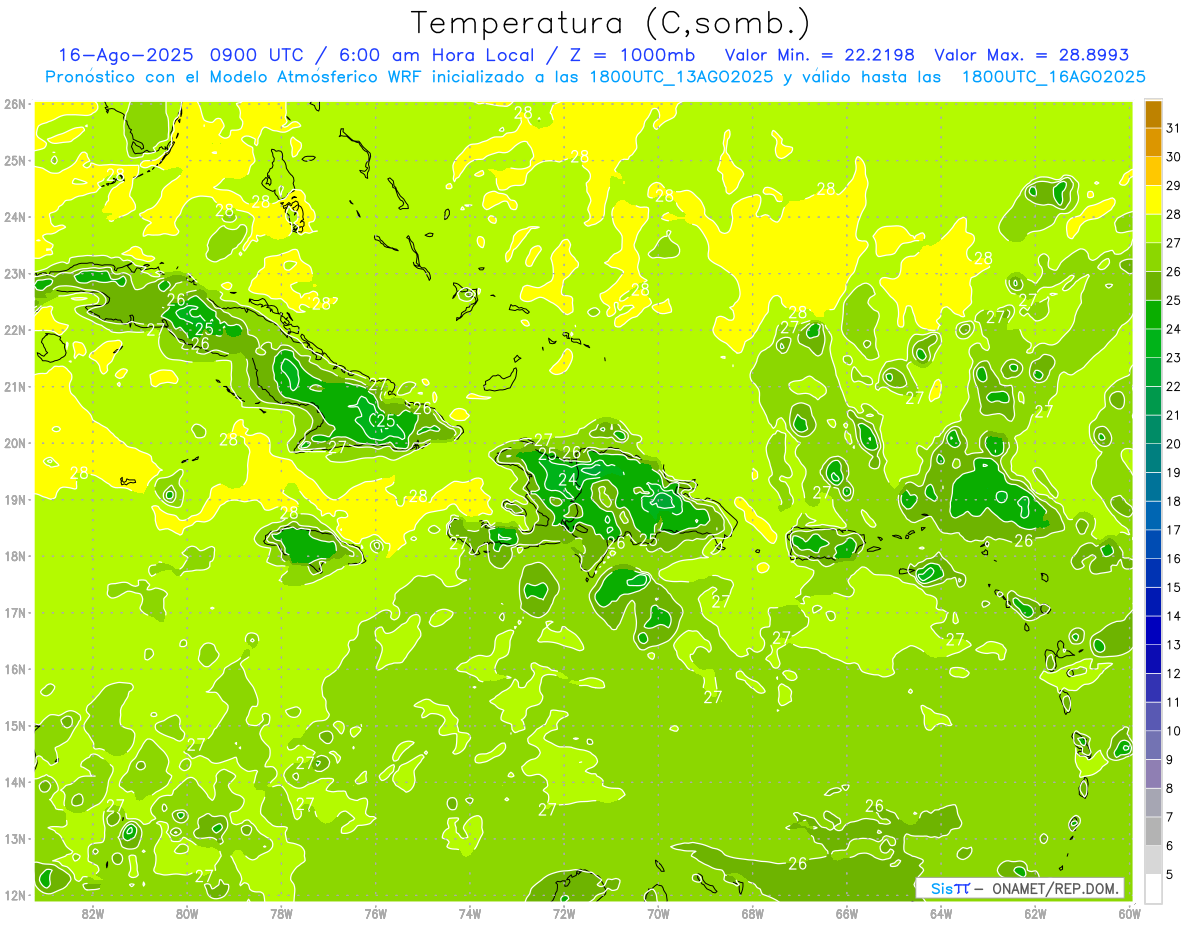Click the '17' colorbar scale label
Screen dimensions: 1200x927
pos(1174,530)
